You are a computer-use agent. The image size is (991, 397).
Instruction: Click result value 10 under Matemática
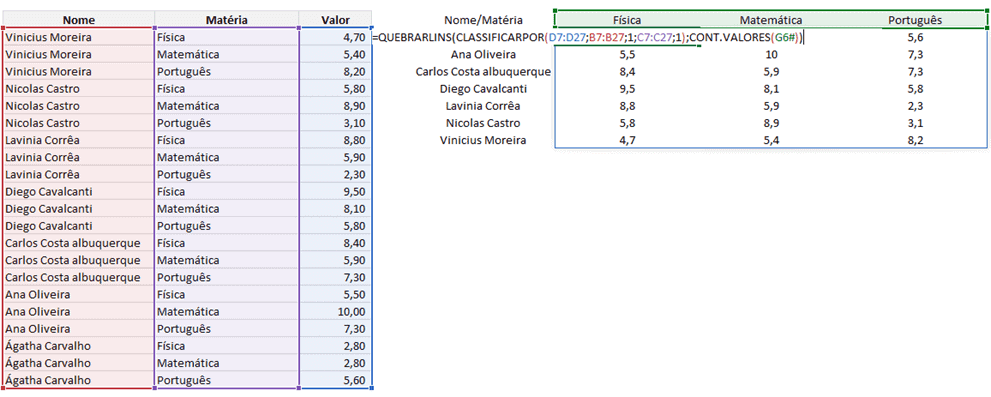(770, 54)
